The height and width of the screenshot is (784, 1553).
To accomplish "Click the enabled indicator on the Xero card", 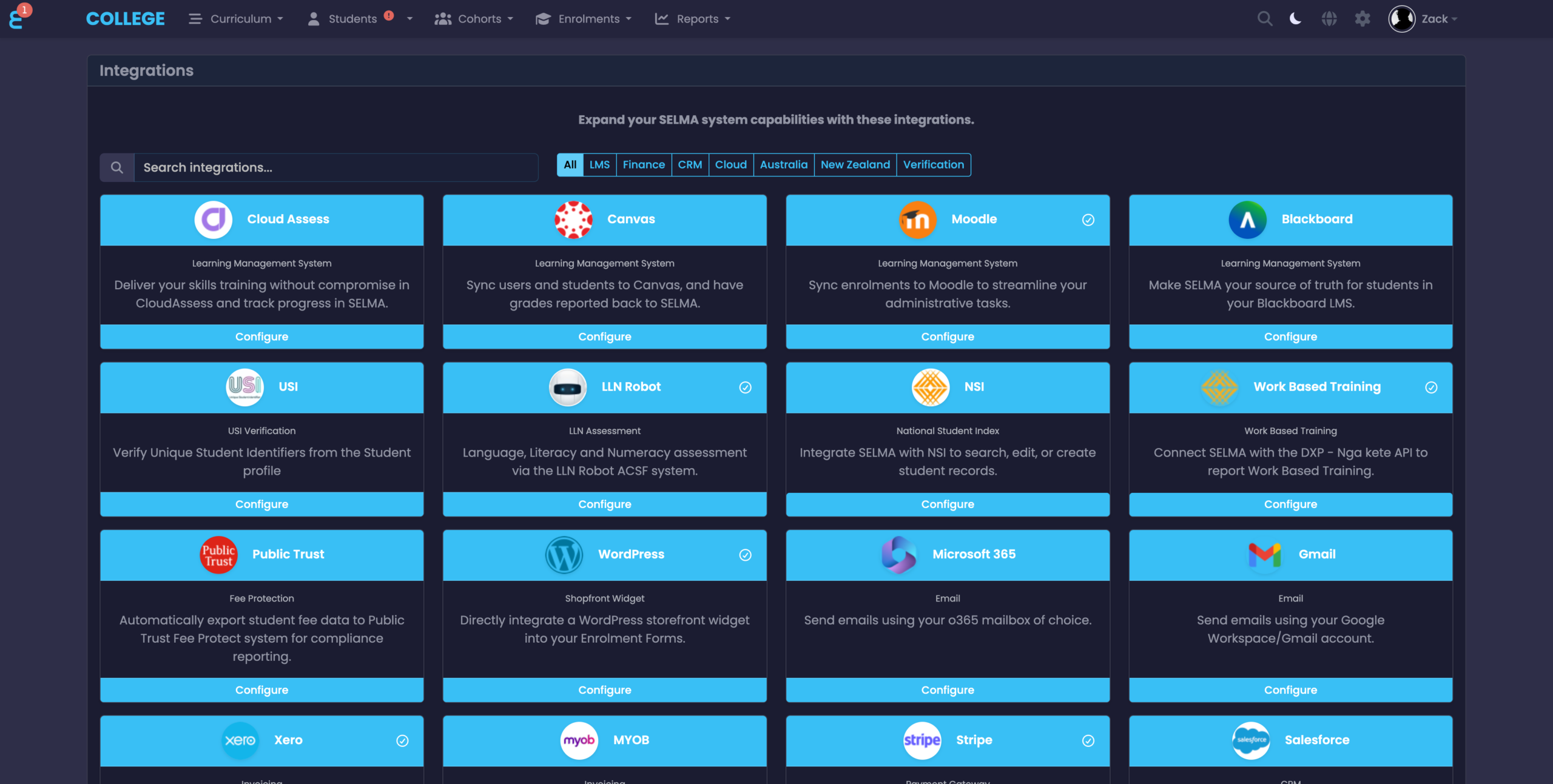I will point(403,740).
